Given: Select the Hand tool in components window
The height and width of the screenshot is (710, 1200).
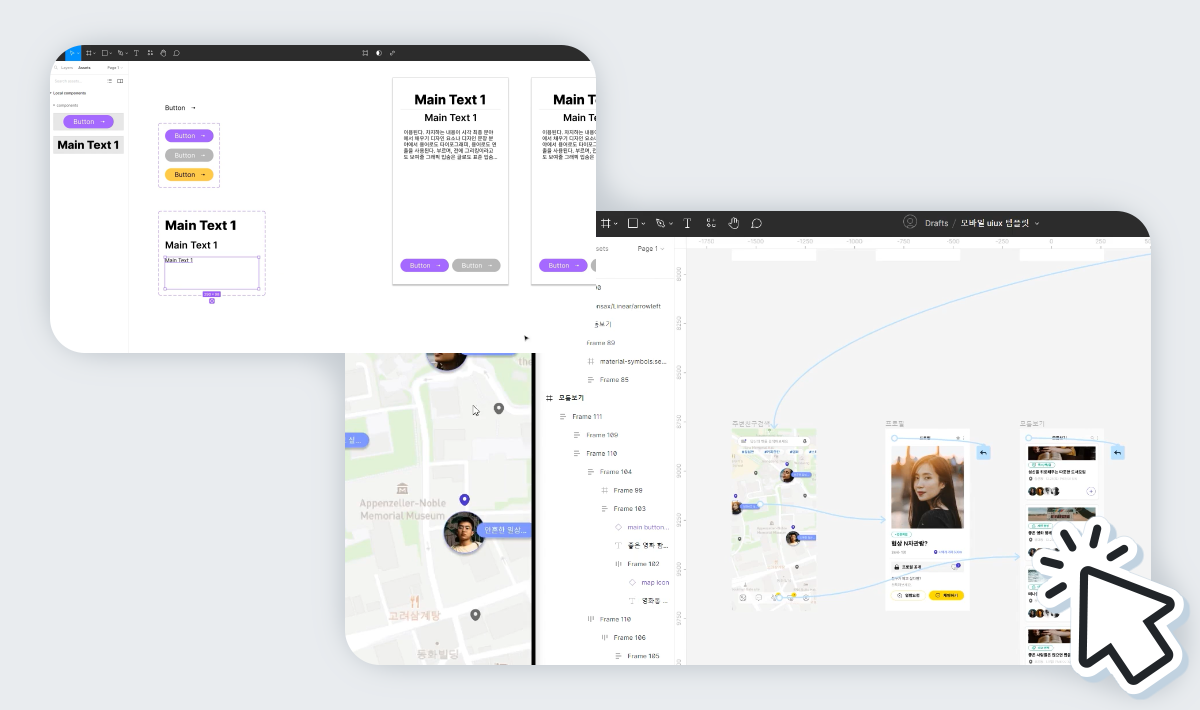Looking at the screenshot, I should (x=163, y=53).
